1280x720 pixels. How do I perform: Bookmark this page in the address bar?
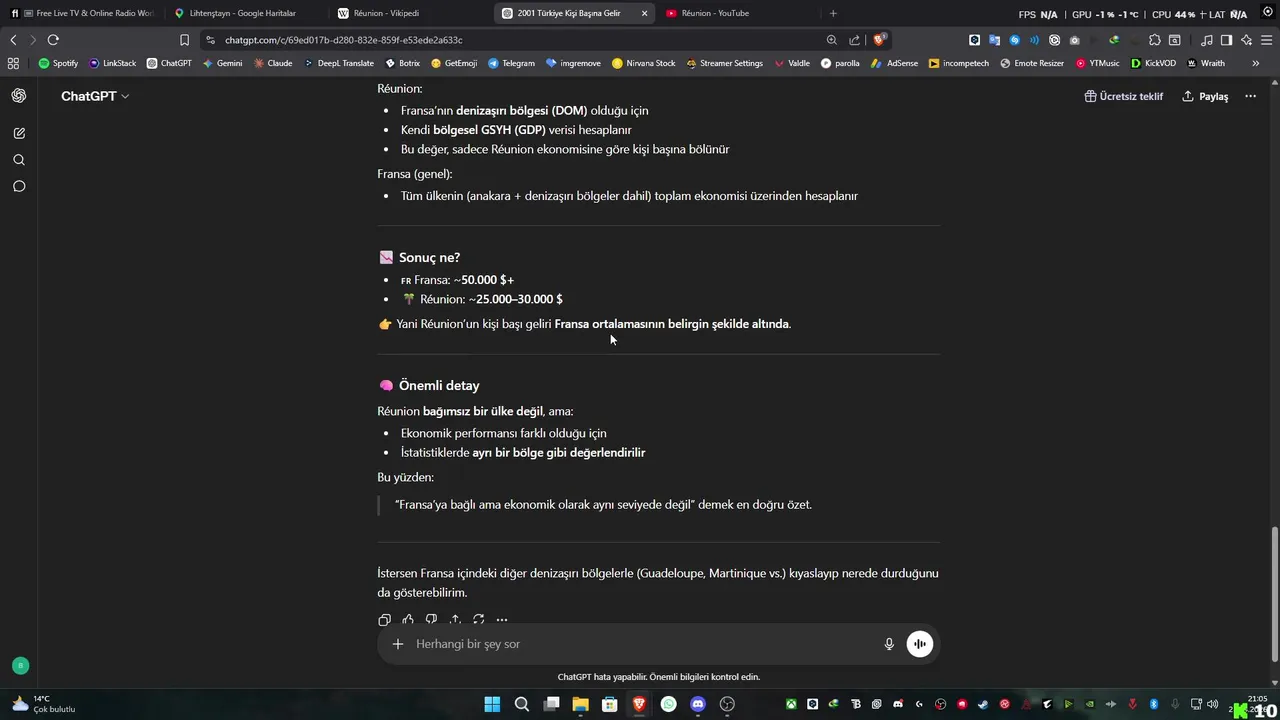click(x=184, y=40)
